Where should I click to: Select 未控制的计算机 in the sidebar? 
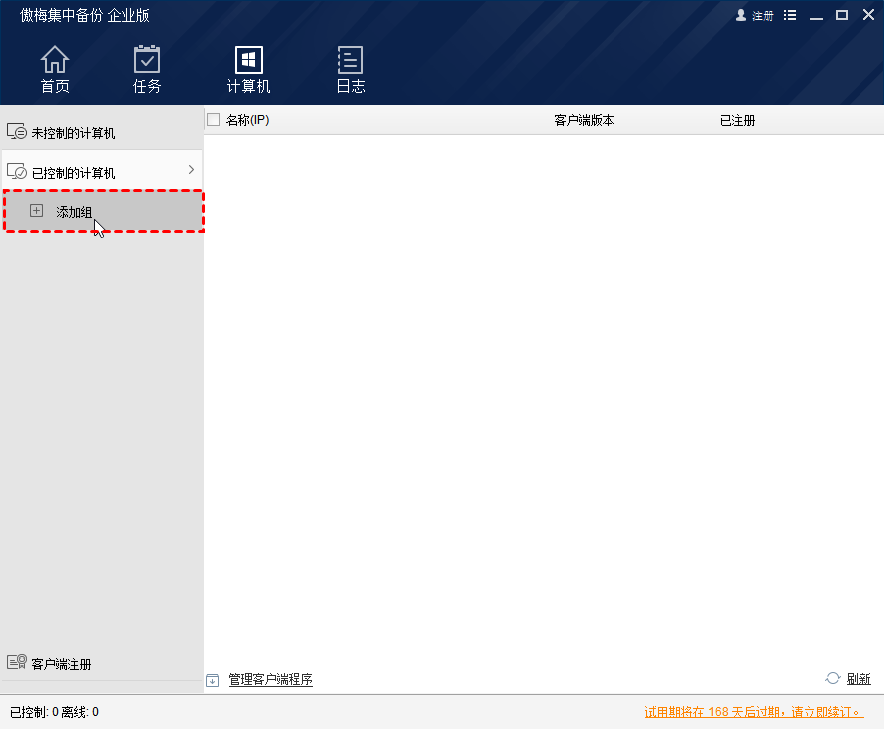click(73, 133)
